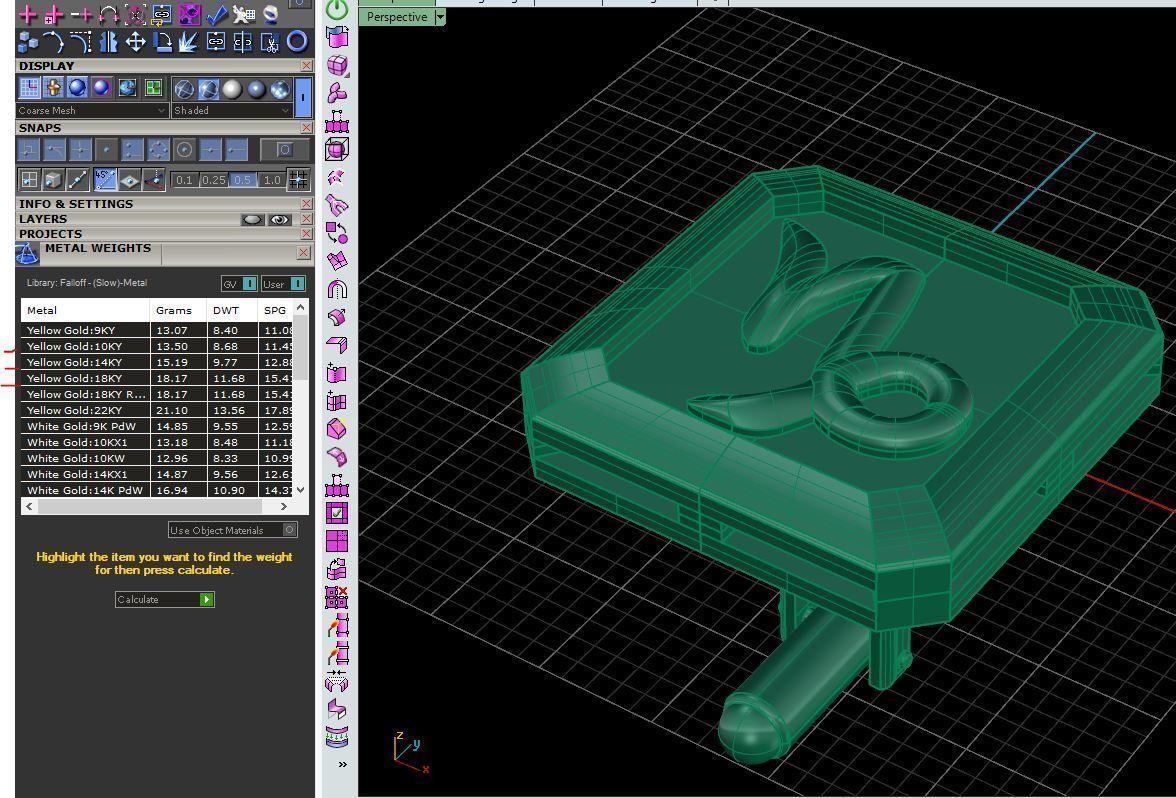Choose the white rendered sphere display mode
The width and height of the screenshot is (1176, 798).
(x=232, y=89)
